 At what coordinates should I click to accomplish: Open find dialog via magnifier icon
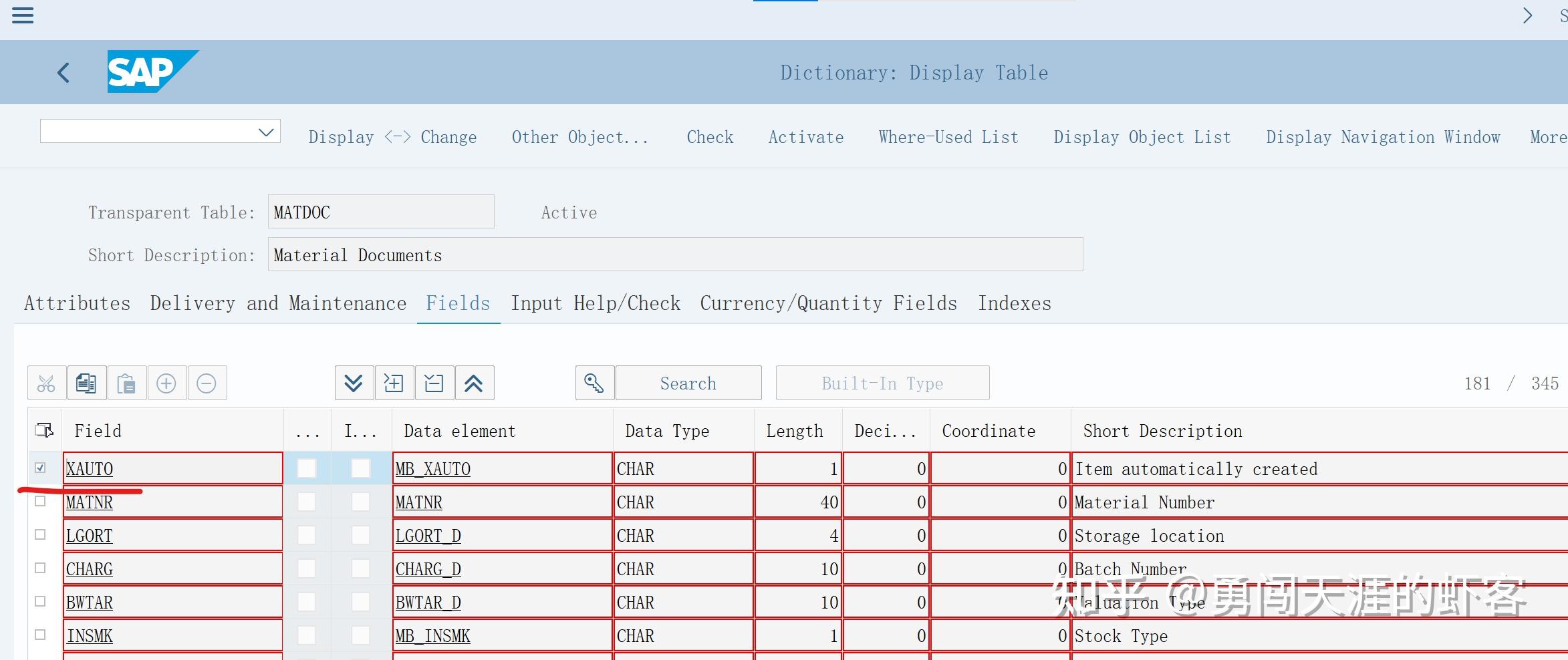pos(594,383)
